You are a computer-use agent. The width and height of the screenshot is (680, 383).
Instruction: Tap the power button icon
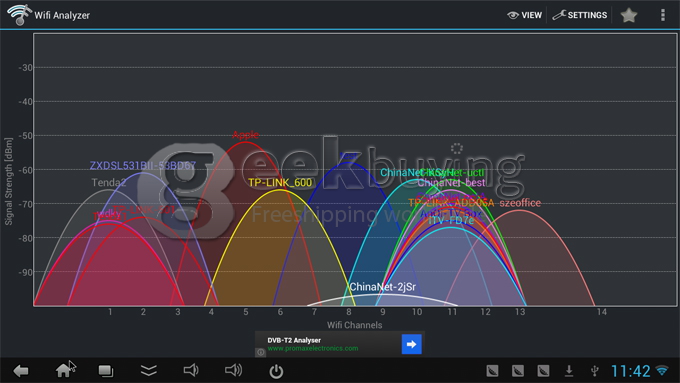coord(276,371)
